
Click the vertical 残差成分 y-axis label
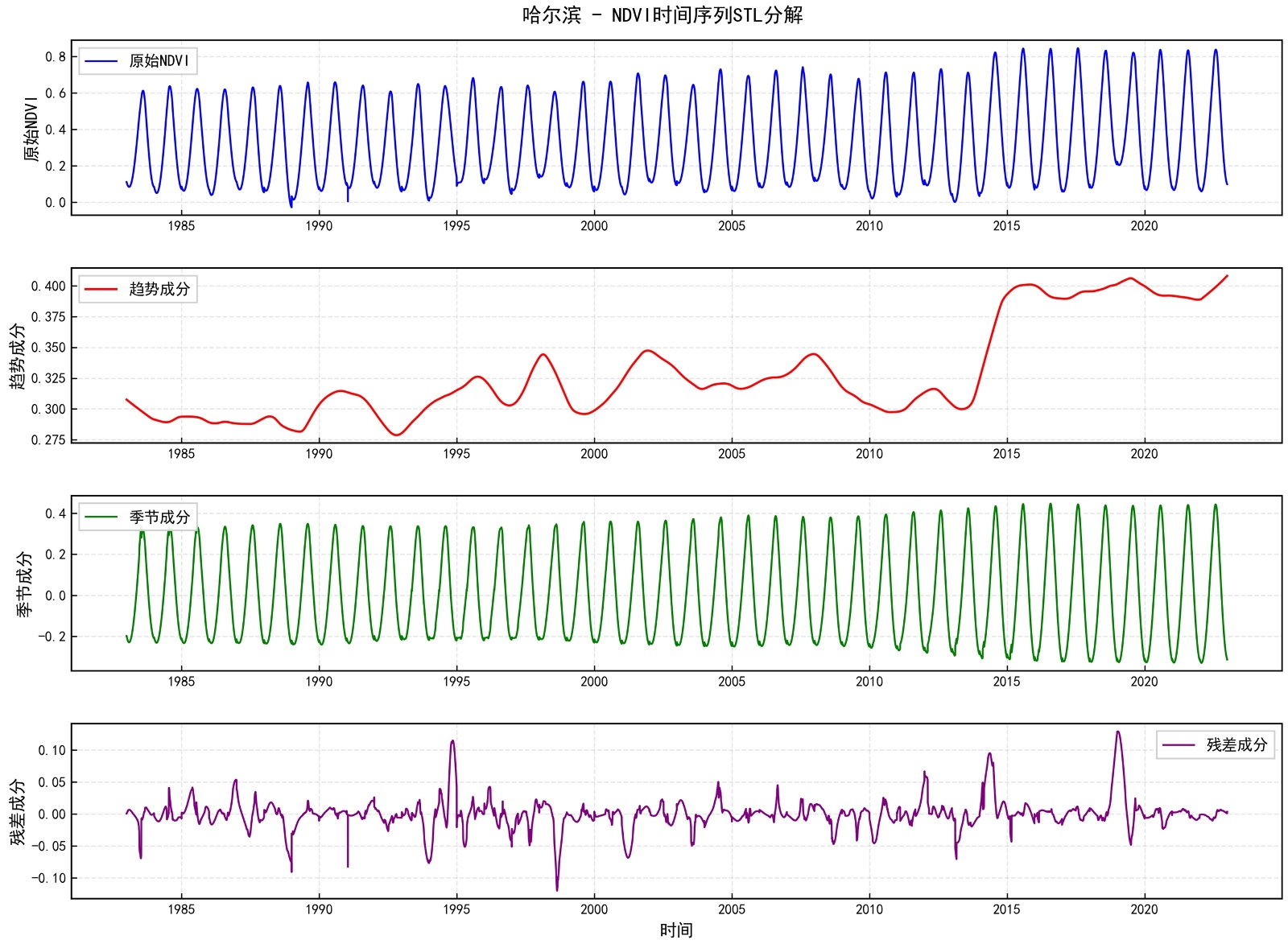coord(18,812)
